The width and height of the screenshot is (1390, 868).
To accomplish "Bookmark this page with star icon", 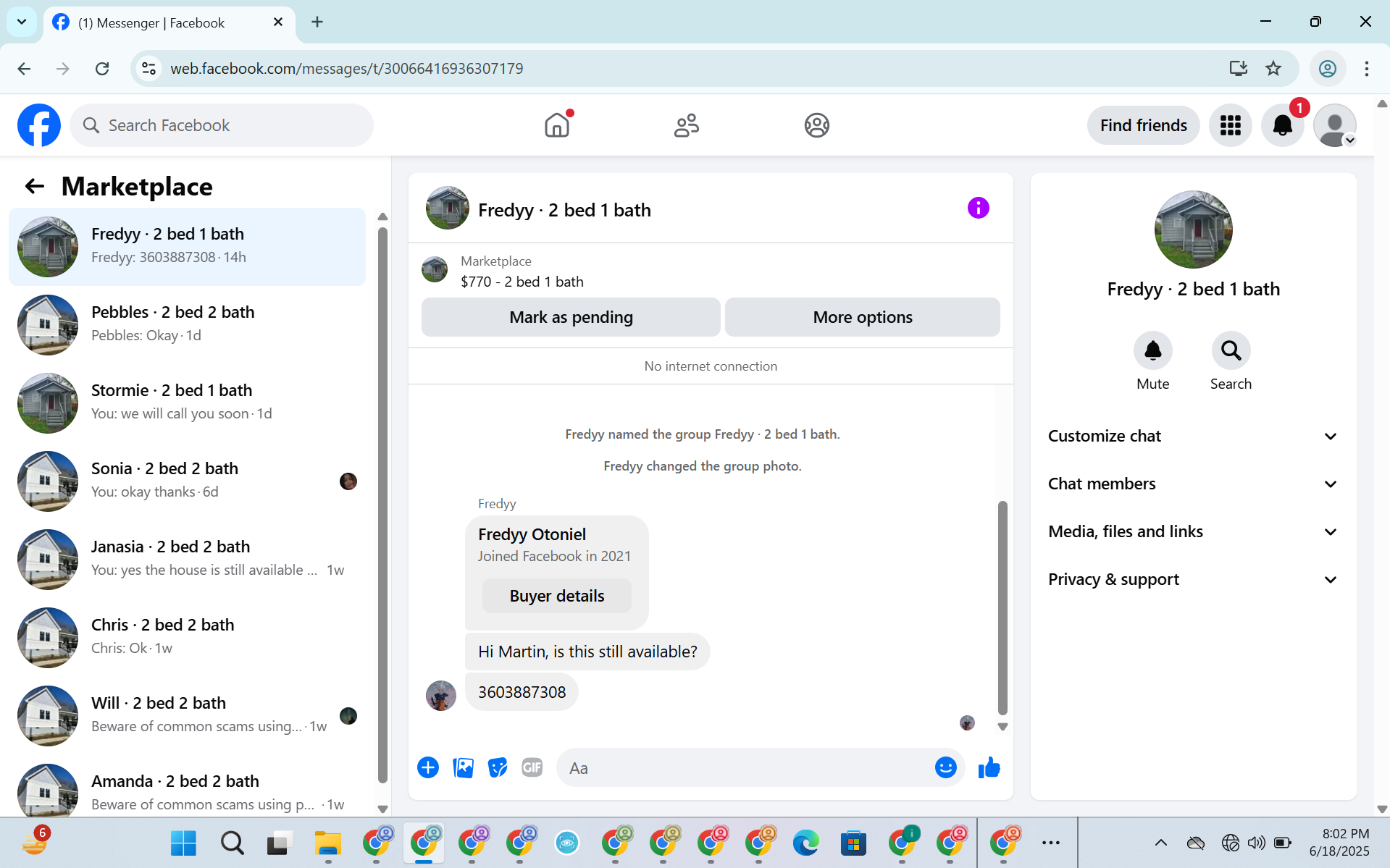I will [1273, 68].
